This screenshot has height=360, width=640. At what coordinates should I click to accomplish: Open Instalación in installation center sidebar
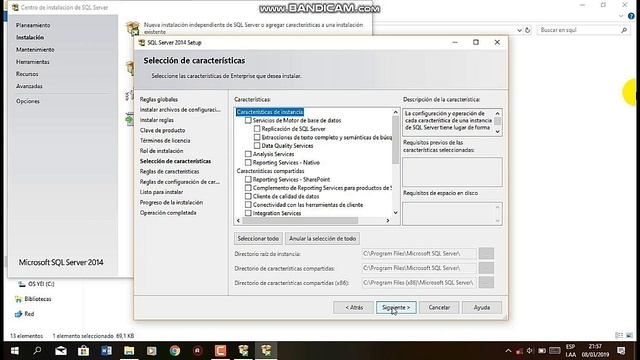coord(30,37)
